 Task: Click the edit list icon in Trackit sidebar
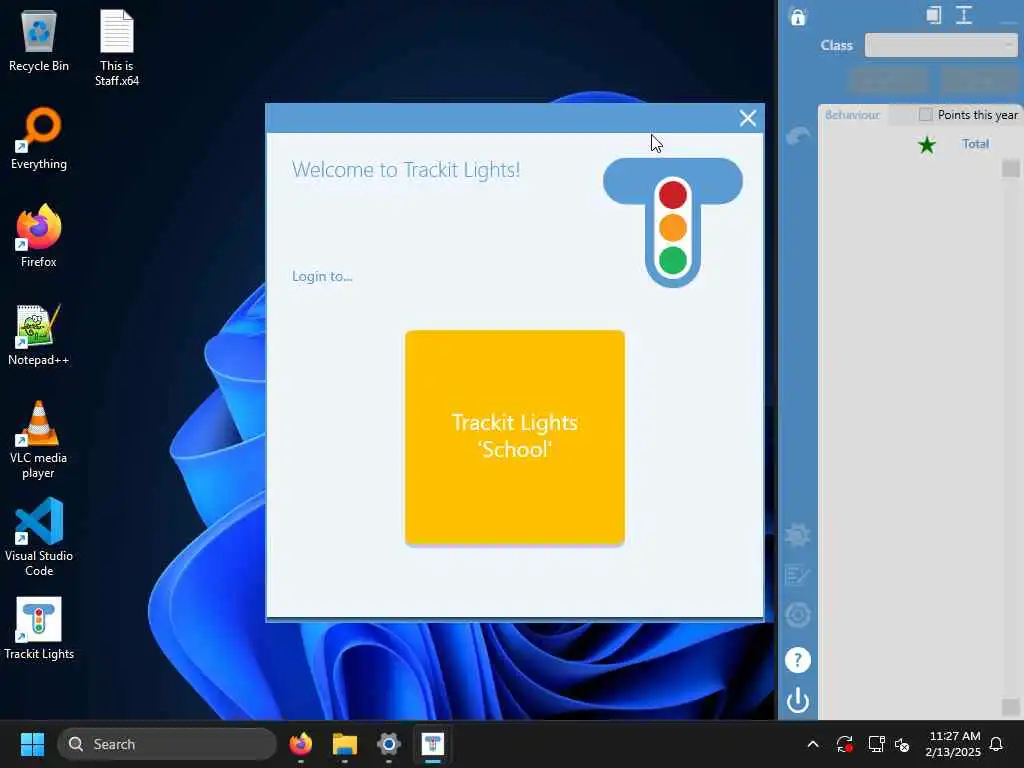tap(798, 575)
